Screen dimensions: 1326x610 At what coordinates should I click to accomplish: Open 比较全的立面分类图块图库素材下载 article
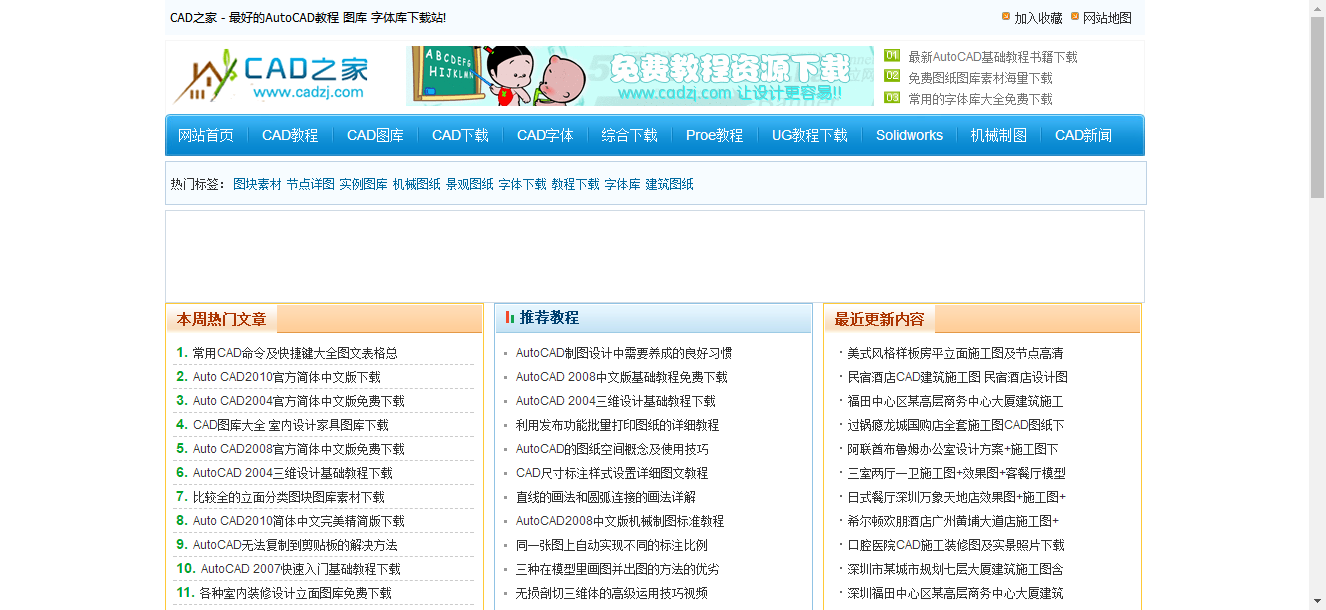[x=289, y=497]
